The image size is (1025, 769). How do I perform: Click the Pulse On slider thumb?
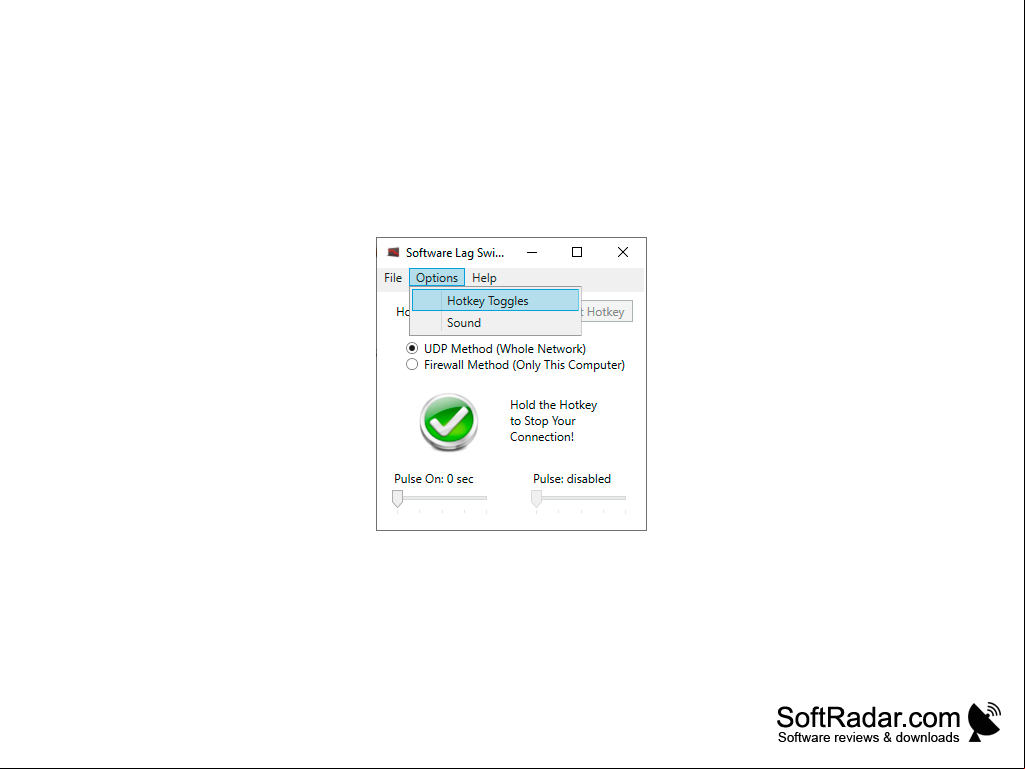click(x=397, y=499)
